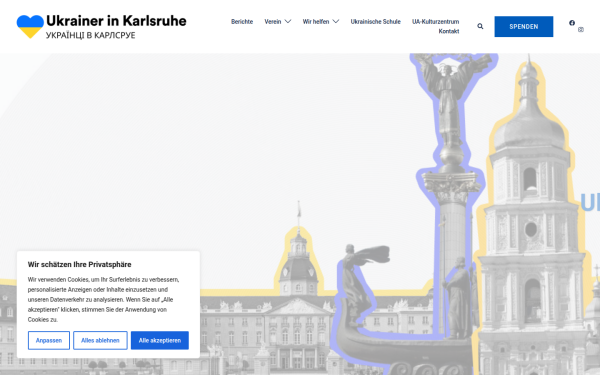Image resolution: width=600 pixels, height=375 pixels.
Task: Open the search magnifier icon
Action: click(x=480, y=26)
